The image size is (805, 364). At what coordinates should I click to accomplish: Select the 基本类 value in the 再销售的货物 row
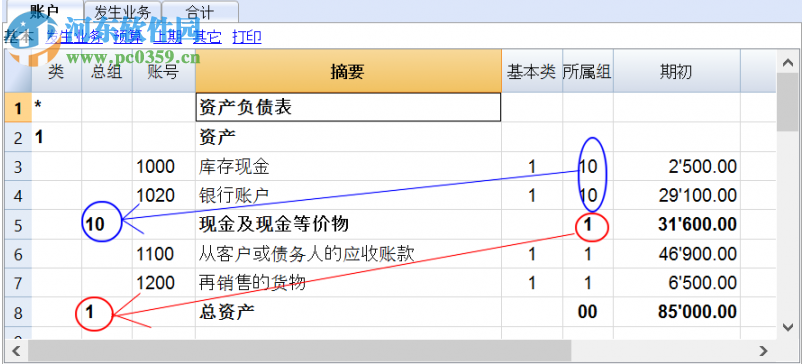point(532,283)
